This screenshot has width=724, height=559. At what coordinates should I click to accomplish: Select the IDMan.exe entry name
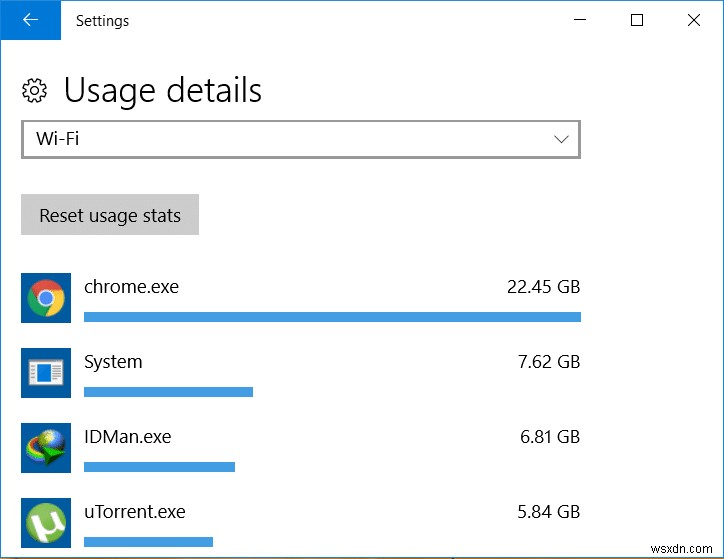[127, 437]
